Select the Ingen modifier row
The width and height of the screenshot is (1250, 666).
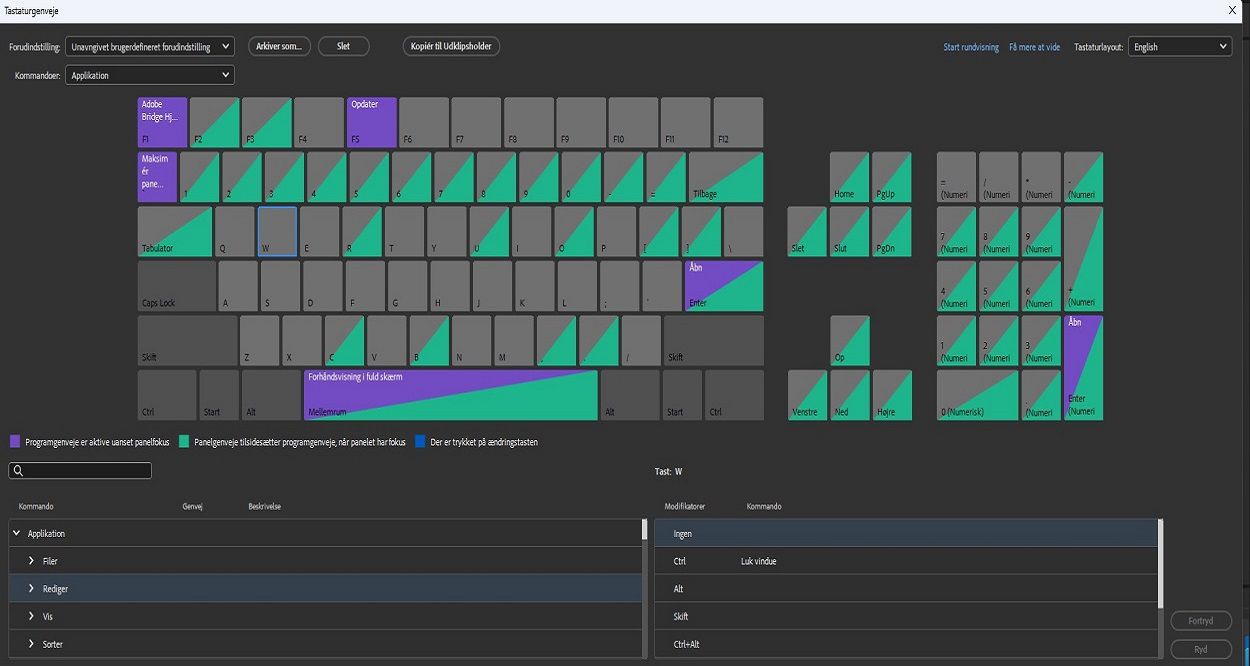click(x=906, y=533)
